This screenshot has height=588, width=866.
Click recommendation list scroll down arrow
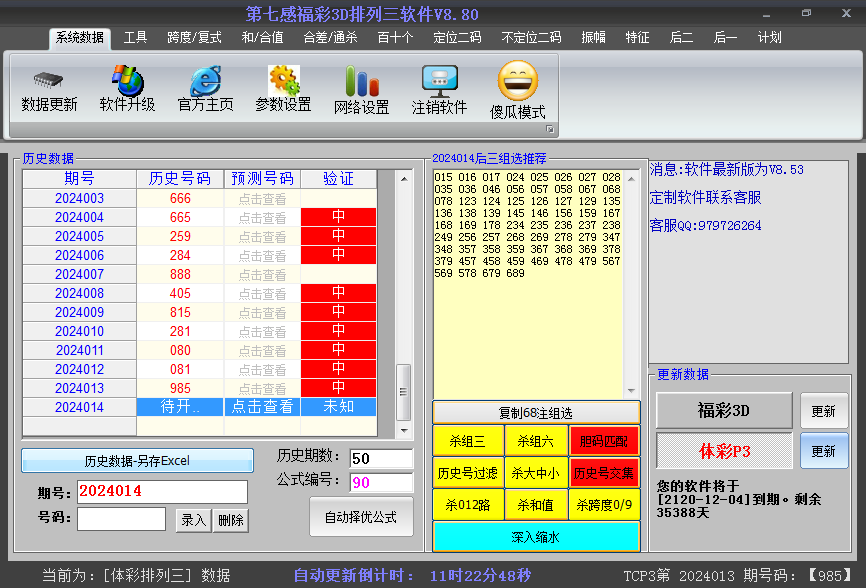tap(631, 391)
